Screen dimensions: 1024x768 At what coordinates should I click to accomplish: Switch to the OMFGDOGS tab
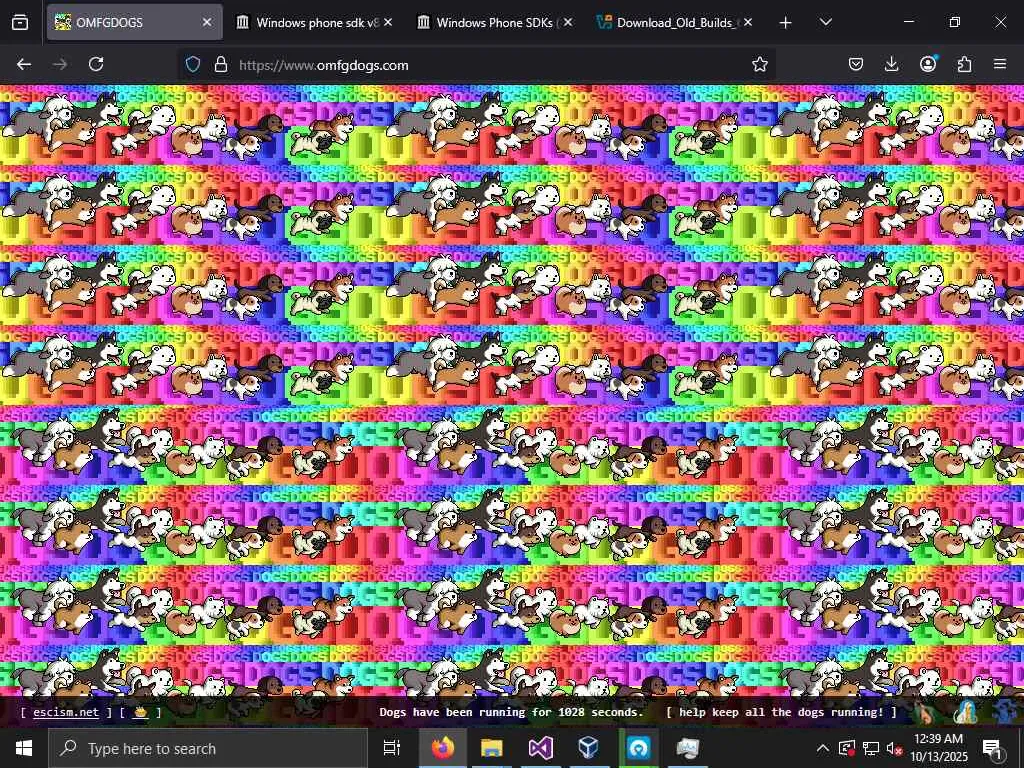tap(135, 23)
